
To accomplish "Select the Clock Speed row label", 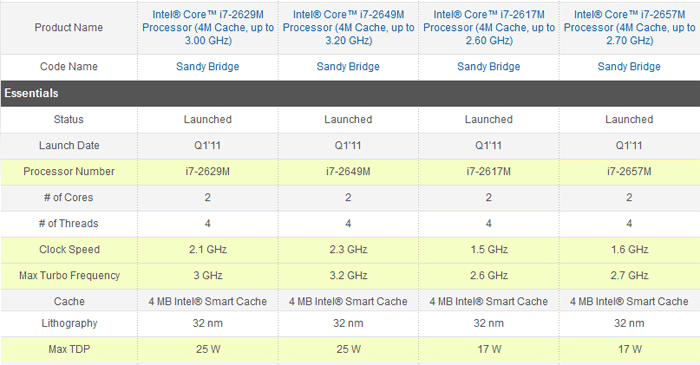I will coord(69,249).
